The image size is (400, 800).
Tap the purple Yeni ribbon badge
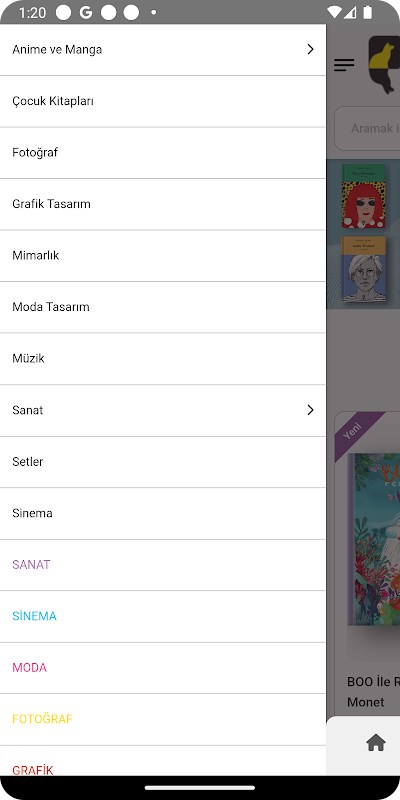[x=356, y=433]
